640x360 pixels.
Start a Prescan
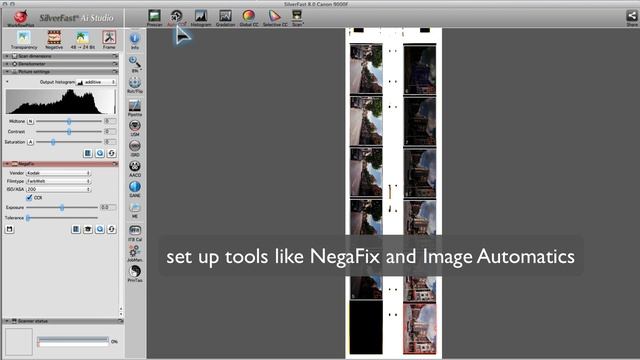coord(154,18)
